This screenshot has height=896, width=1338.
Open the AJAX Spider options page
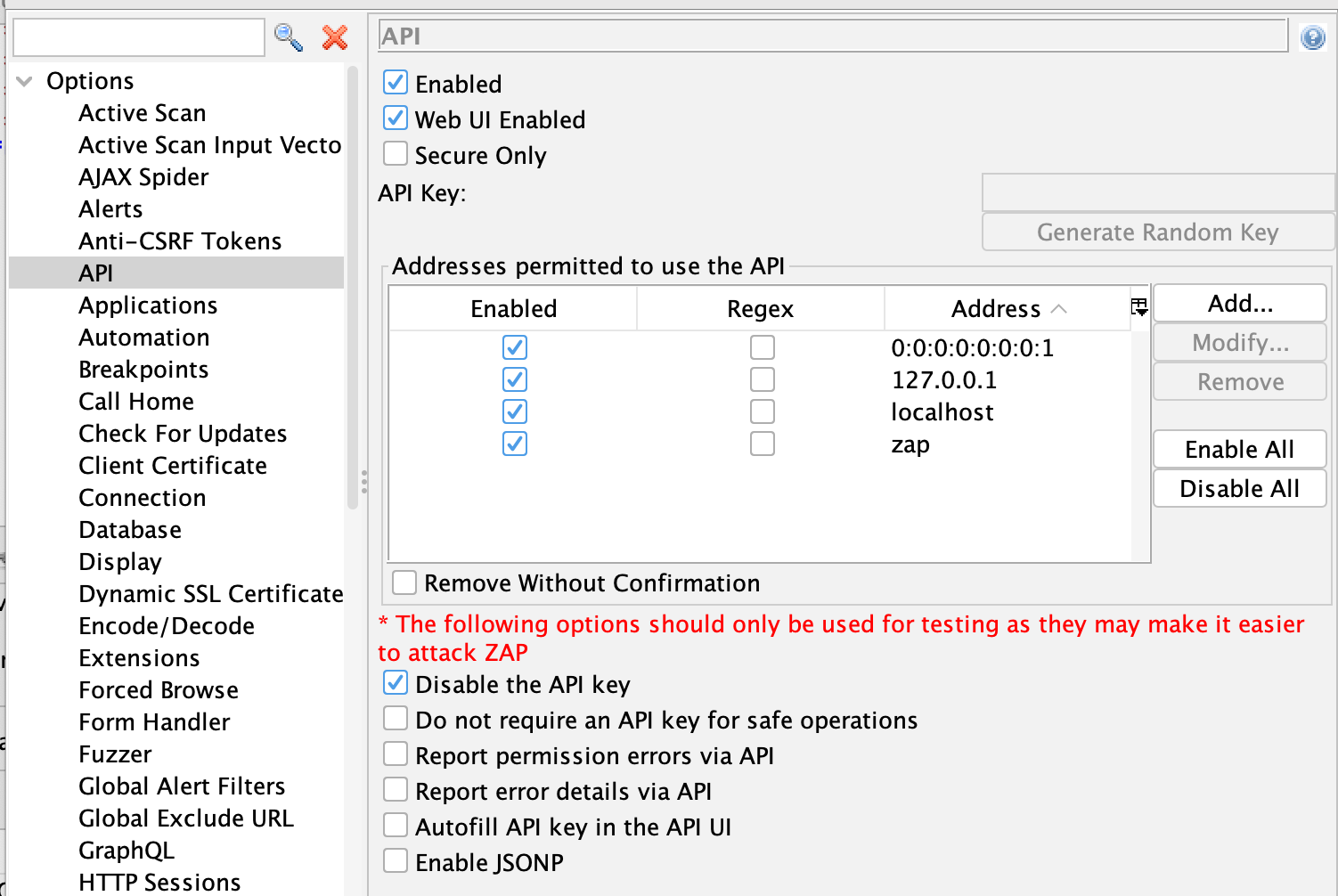[143, 176]
